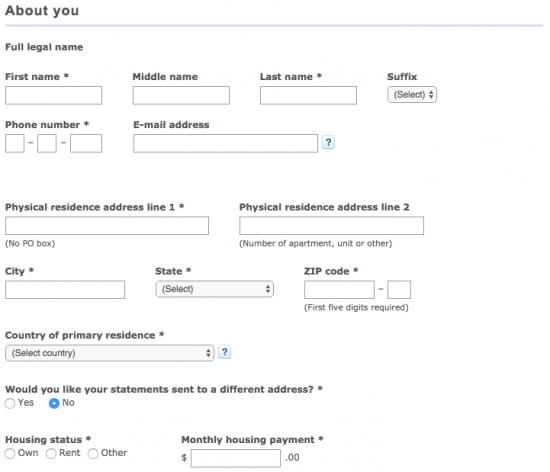Choose Own housing status
Screen dimensions: 550x472
10,453
